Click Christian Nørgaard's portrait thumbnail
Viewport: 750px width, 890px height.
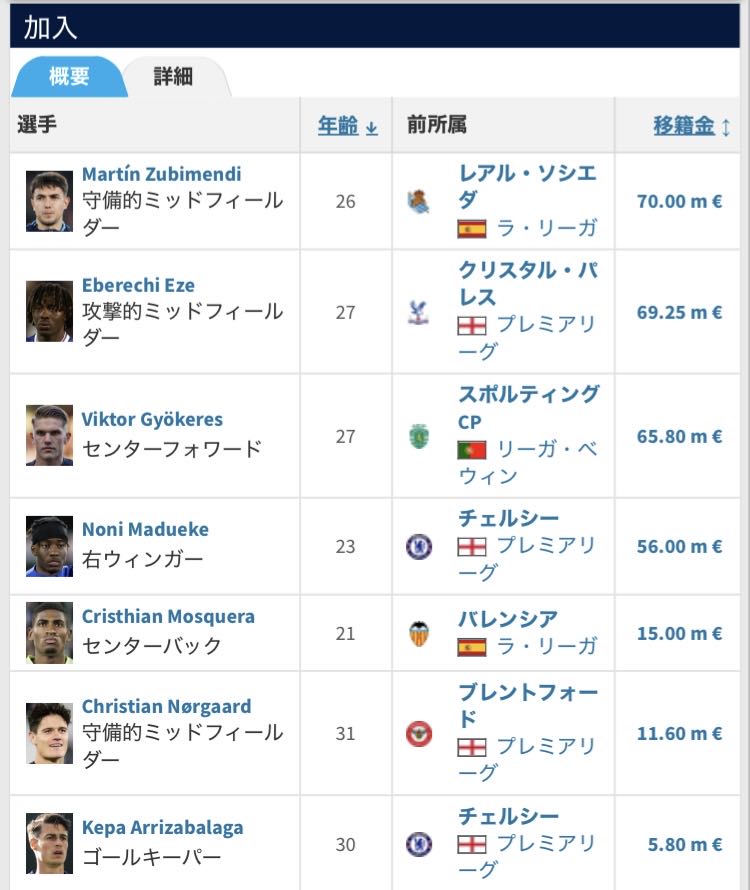pos(50,733)
